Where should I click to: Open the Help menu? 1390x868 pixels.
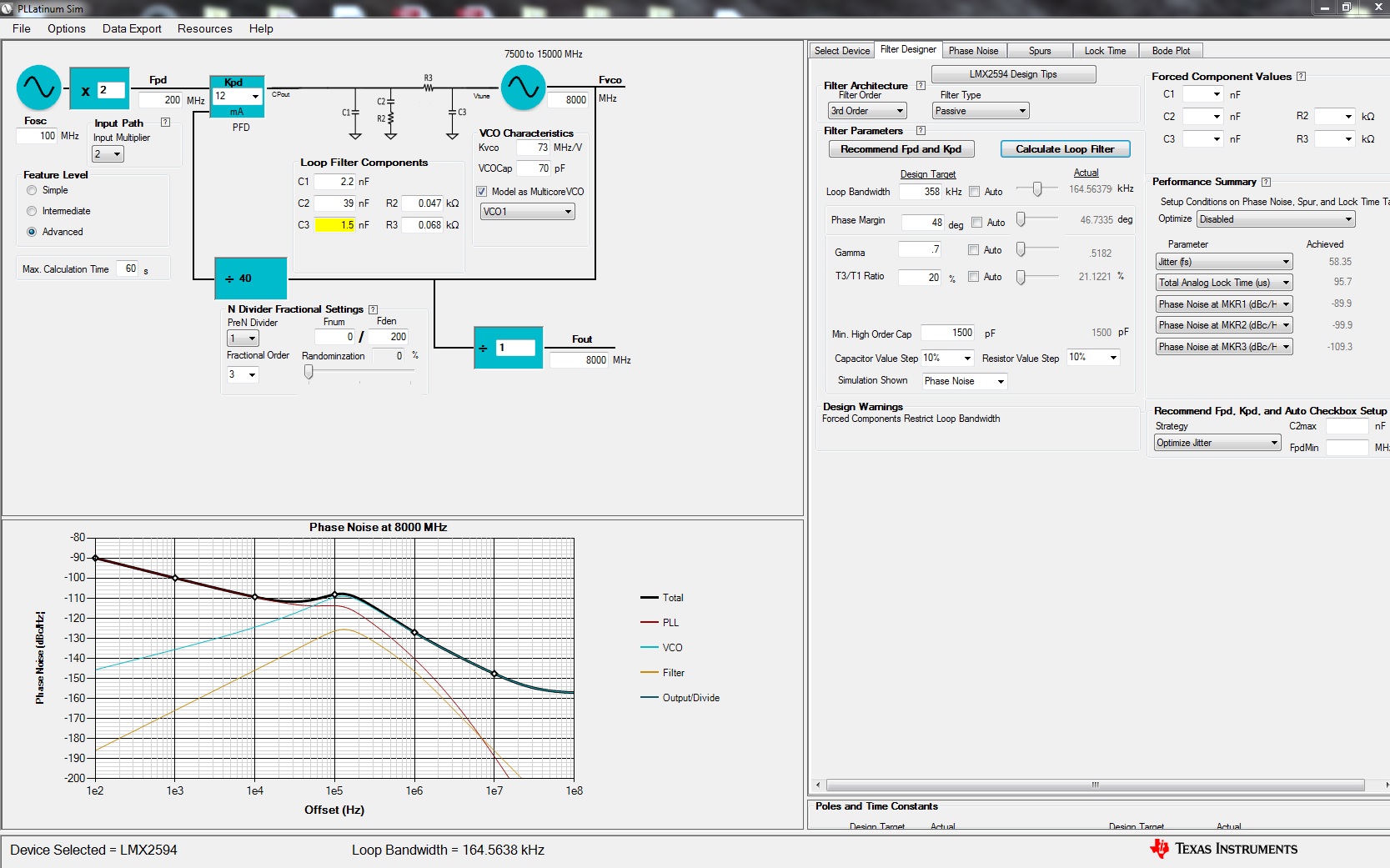261,28
